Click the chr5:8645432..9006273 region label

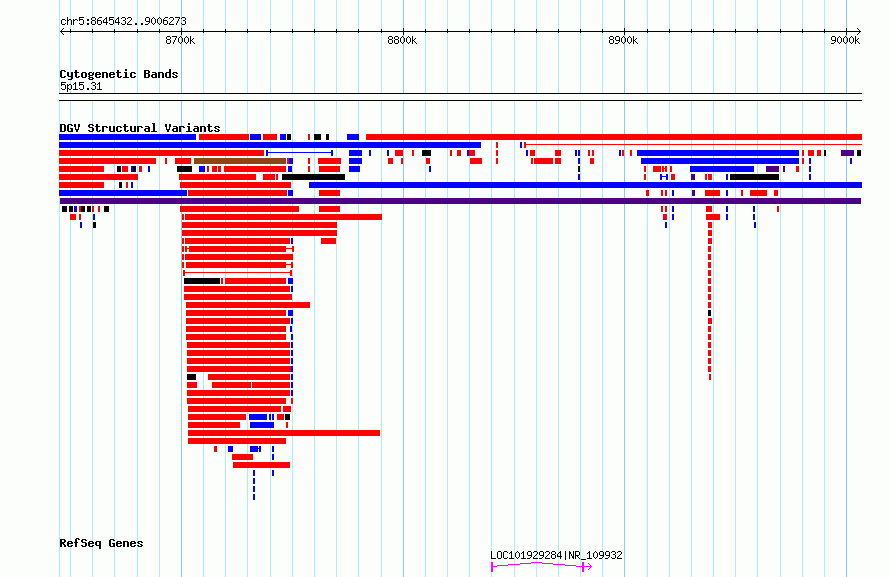point(123,21)
